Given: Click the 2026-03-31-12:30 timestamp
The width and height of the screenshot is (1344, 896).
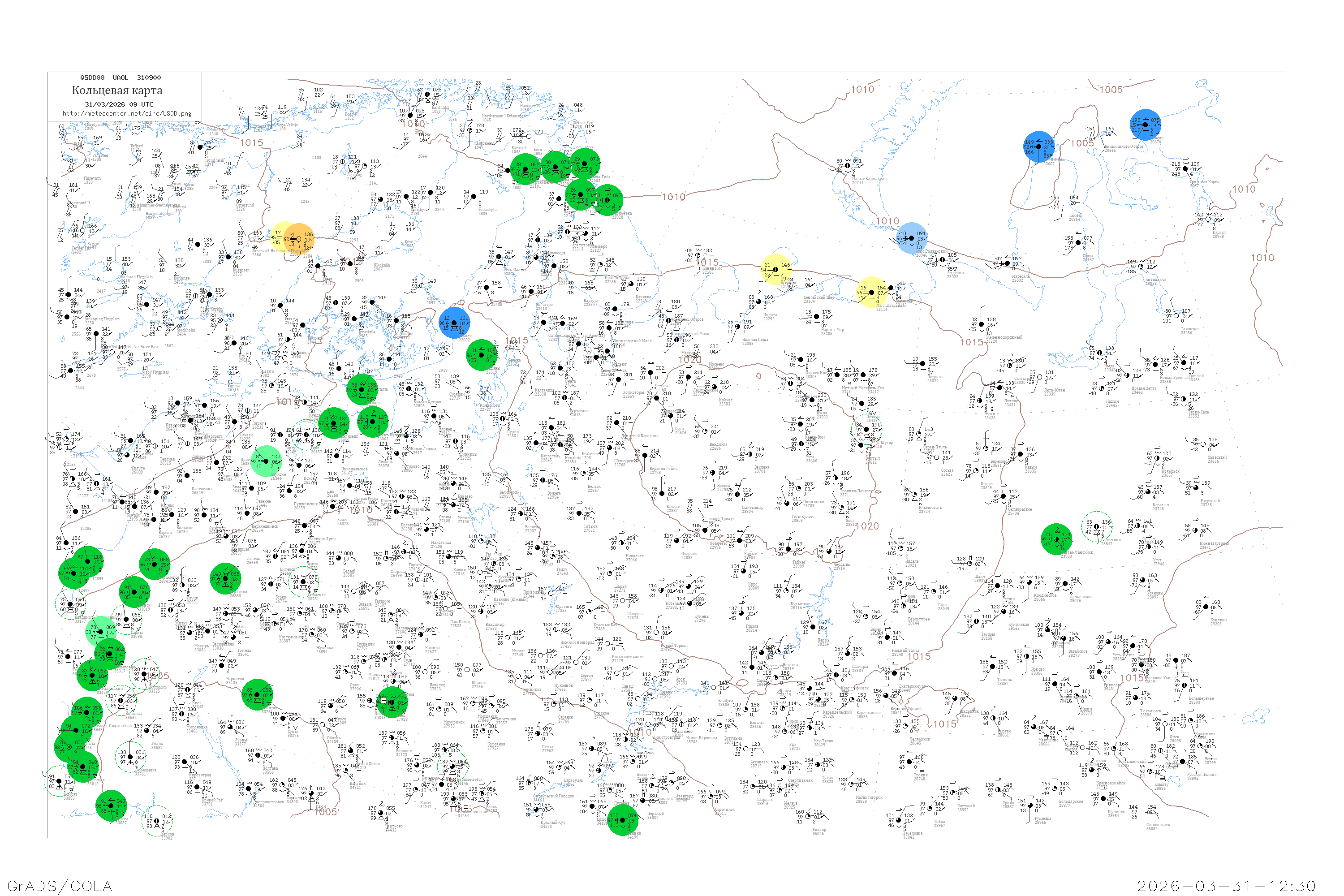Looking at the screenshot, I should pos(1226,886).
